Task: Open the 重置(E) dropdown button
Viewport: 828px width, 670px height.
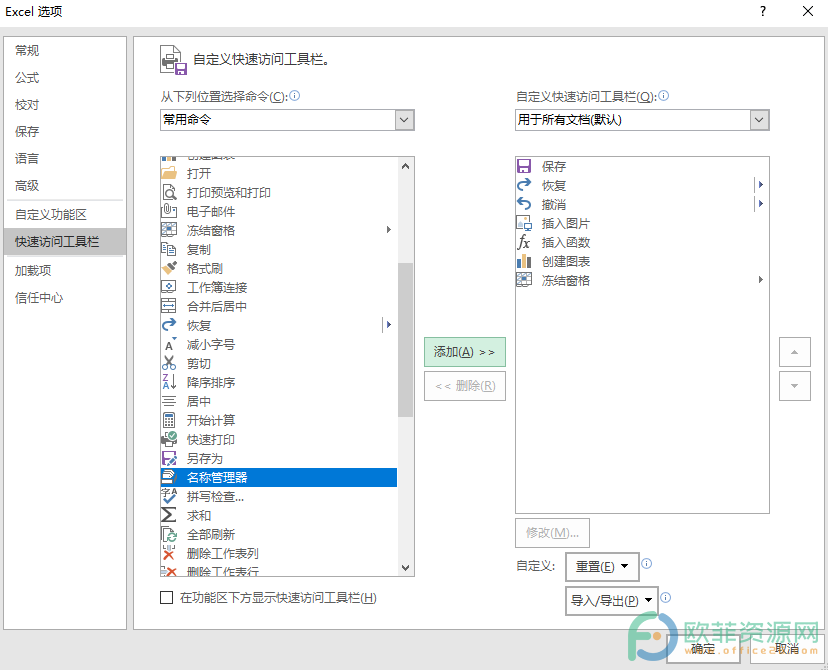Action: point(602,567)
